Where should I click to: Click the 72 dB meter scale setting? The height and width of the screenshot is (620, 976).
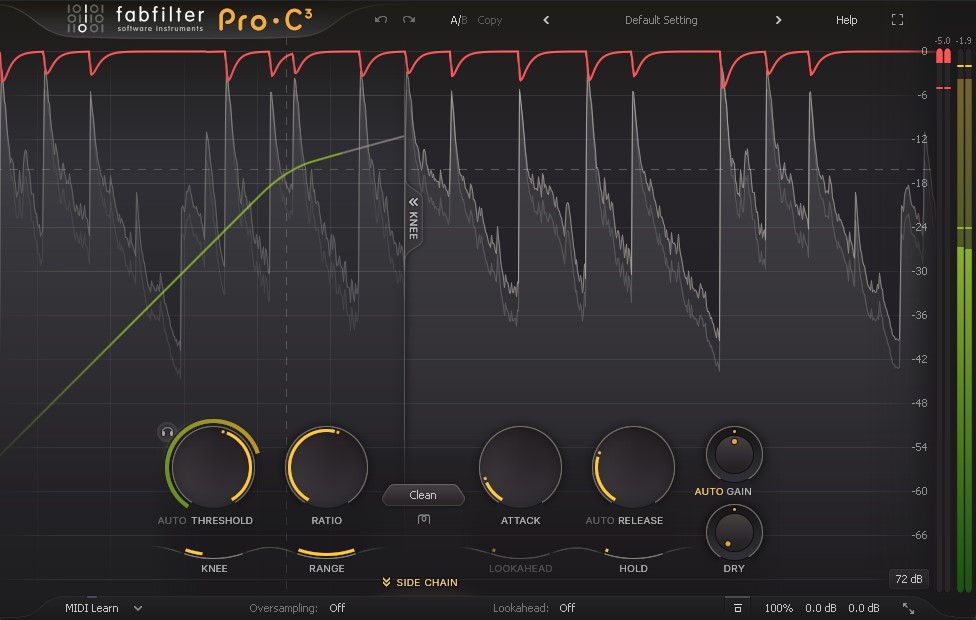[x=911, y=578]
